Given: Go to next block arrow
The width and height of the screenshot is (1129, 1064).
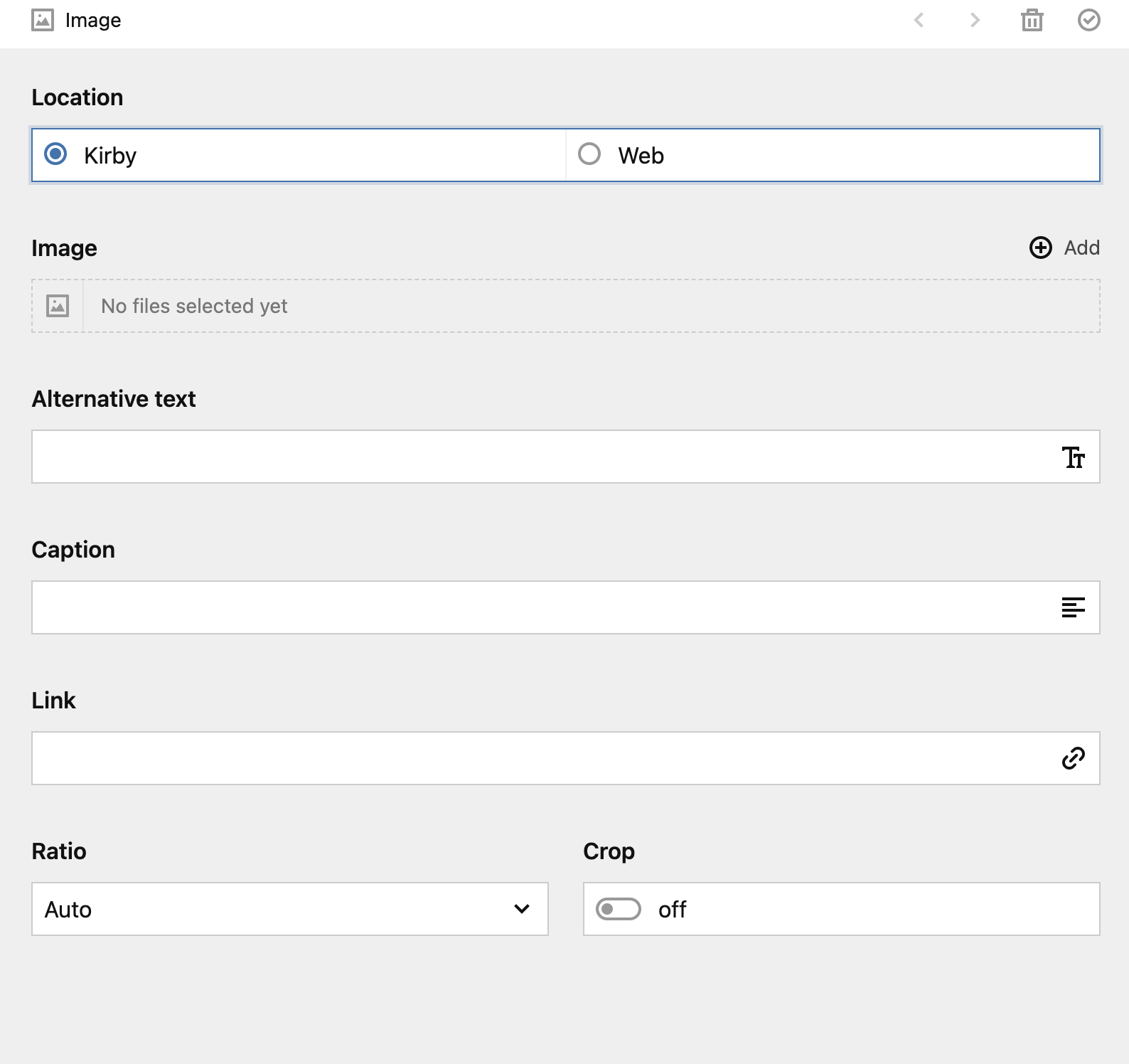Looking at the screenshot, I should 975,21.
